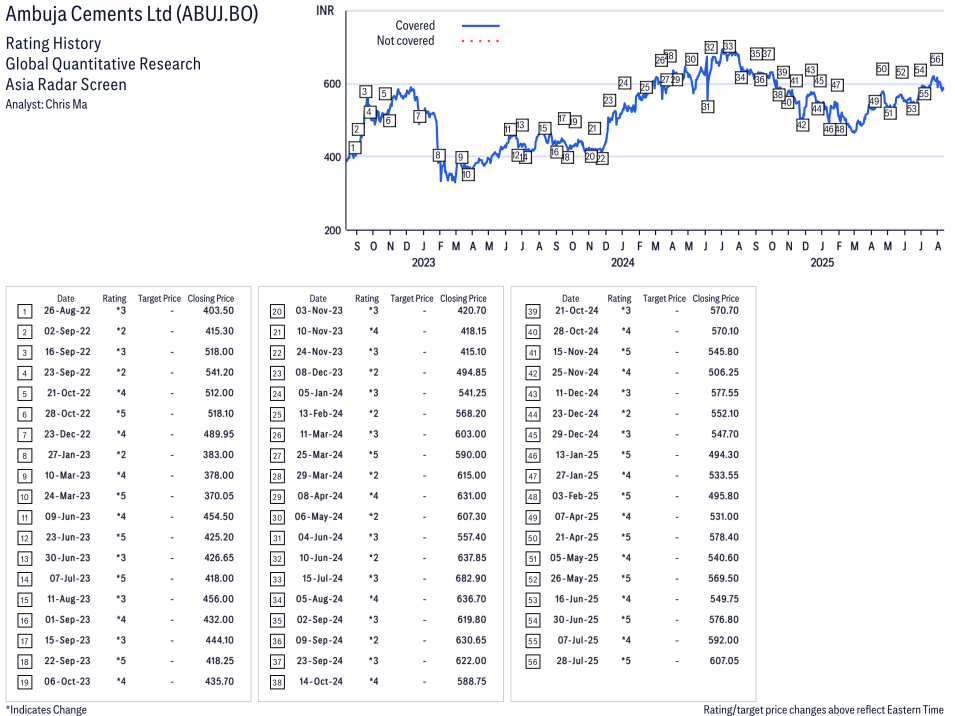Click the '*Indicates Change' footnote
The width and height of the screenshot is (955, 716).
[46, 710]
